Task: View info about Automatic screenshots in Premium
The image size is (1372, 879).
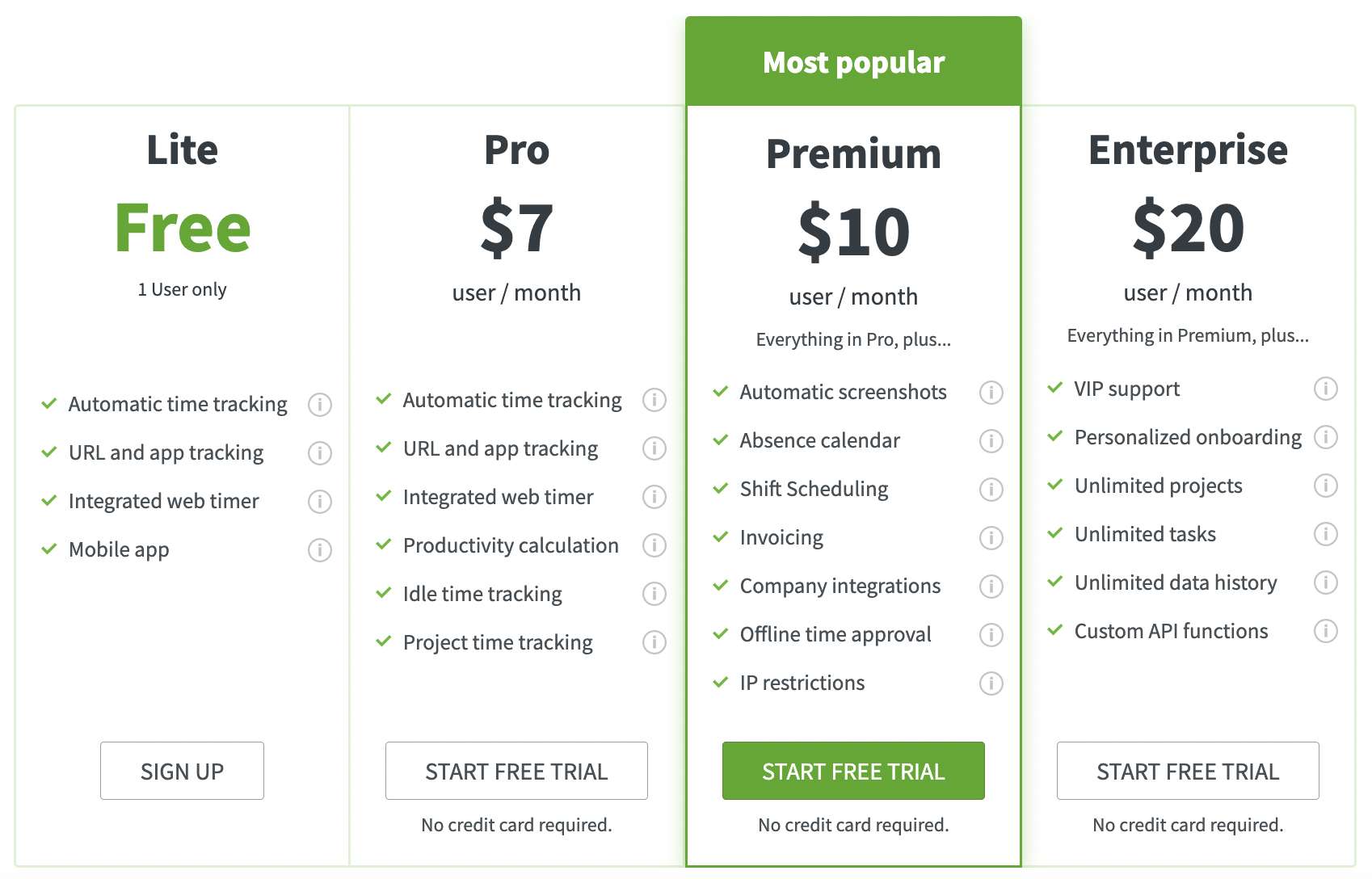Action: (x=991, y=393)
